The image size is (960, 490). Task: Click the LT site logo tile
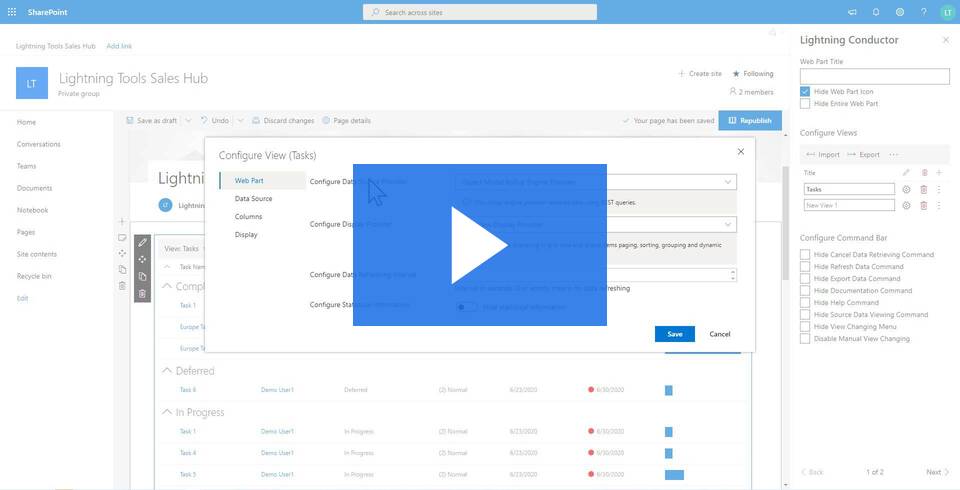tap(32, 83)
